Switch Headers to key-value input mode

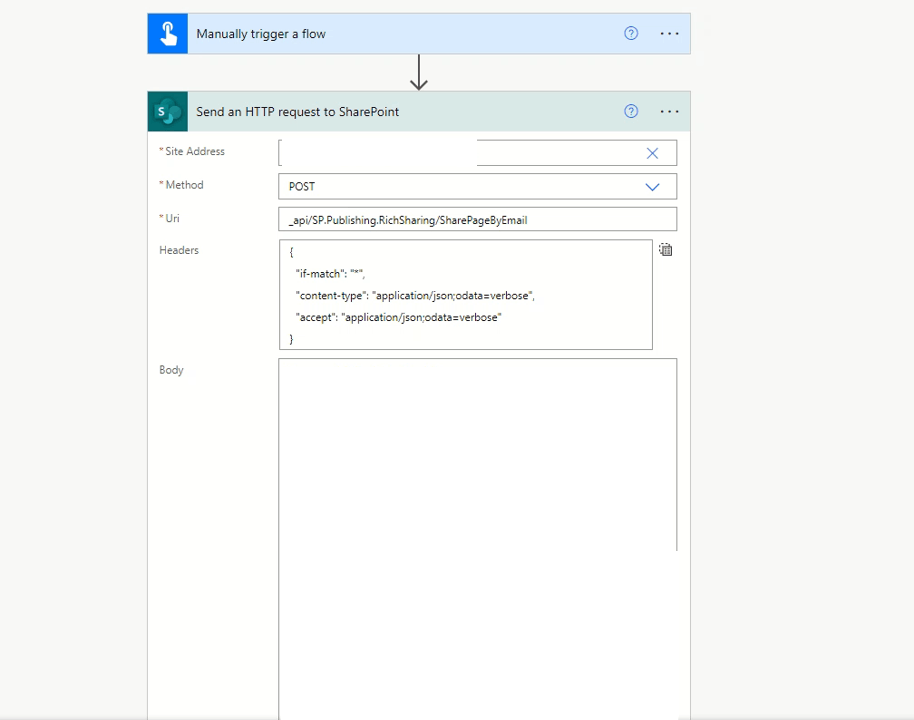[666, 250]
